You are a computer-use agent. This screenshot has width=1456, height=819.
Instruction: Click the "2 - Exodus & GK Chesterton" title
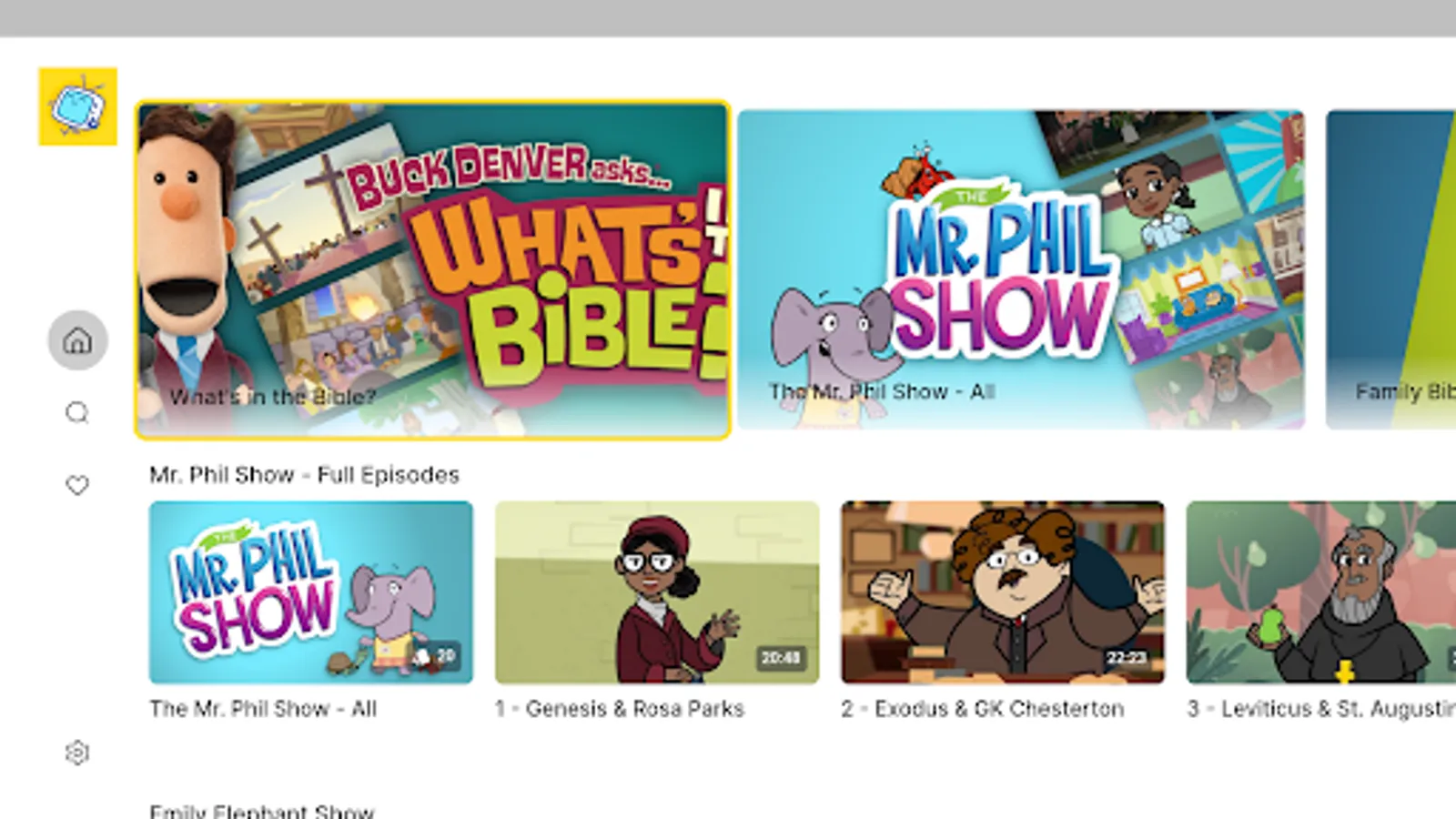(983, 709)
